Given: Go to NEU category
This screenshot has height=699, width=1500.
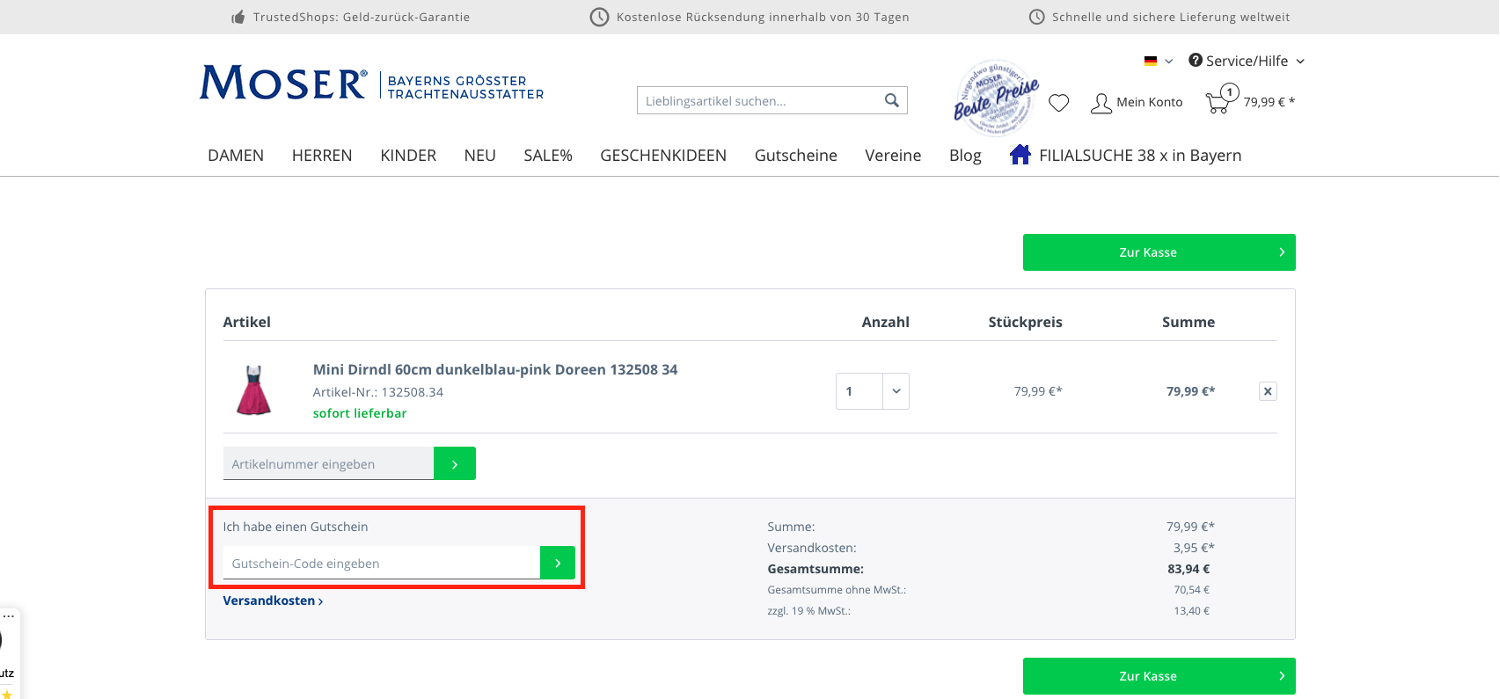Looking at the screenshot, I should (480, 155).
